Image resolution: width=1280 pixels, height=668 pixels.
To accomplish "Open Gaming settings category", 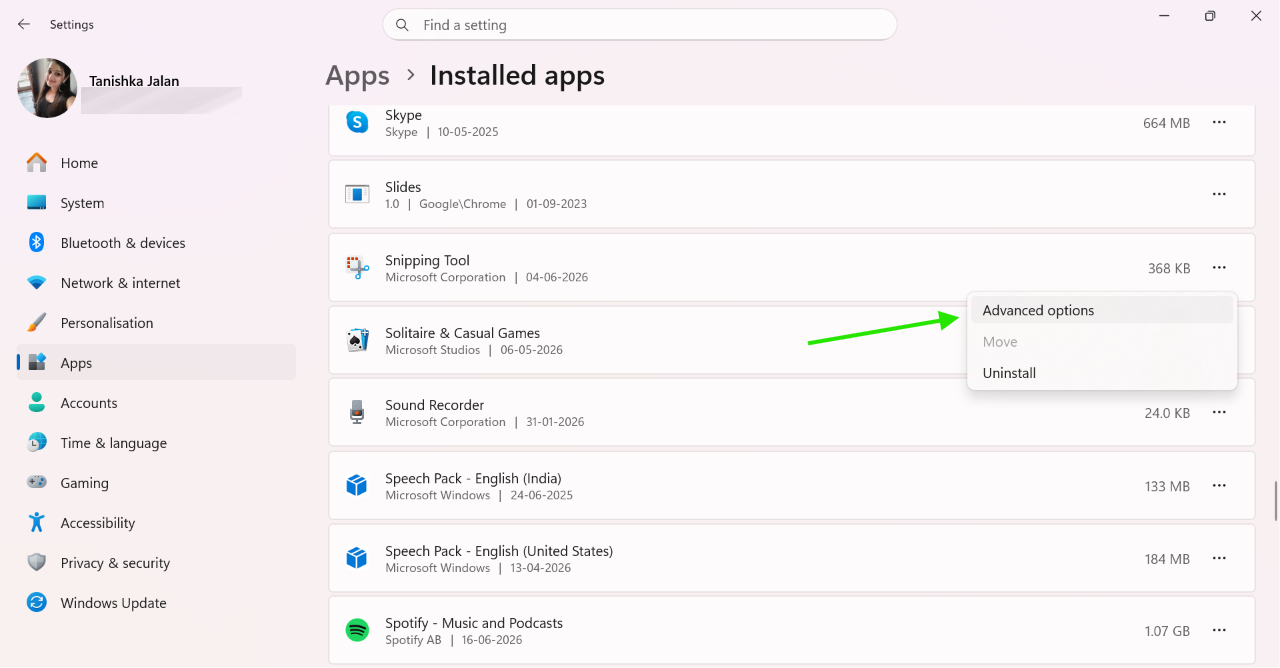I will coord(156,482).
